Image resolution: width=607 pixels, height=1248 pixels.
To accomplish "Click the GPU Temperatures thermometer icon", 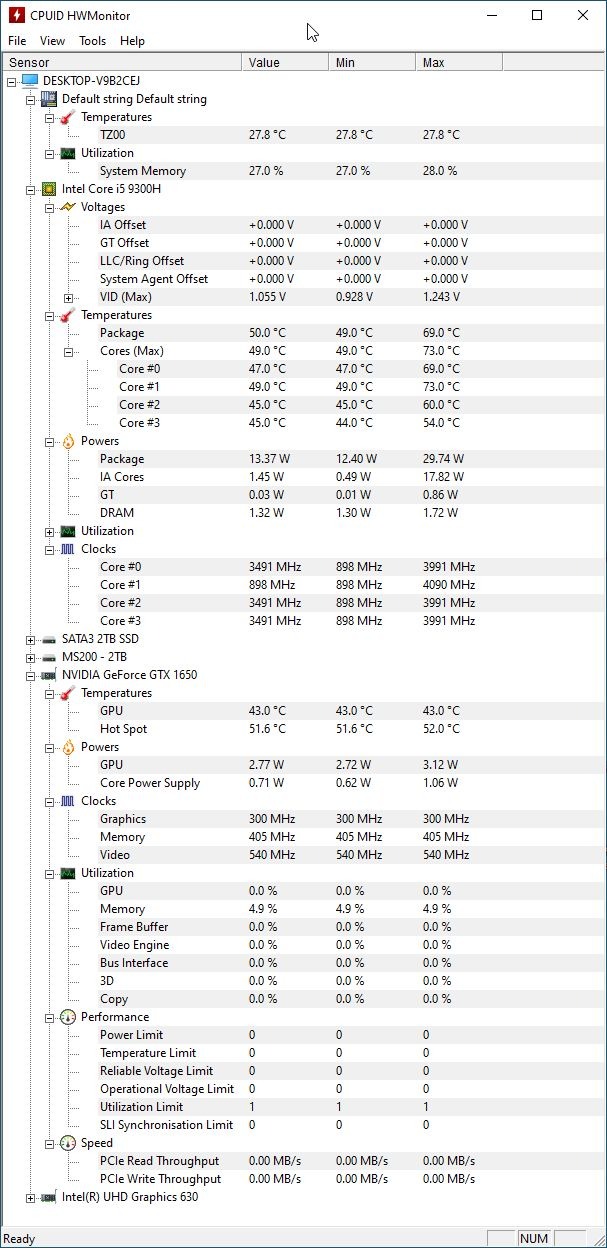I will tap(68, 693).
